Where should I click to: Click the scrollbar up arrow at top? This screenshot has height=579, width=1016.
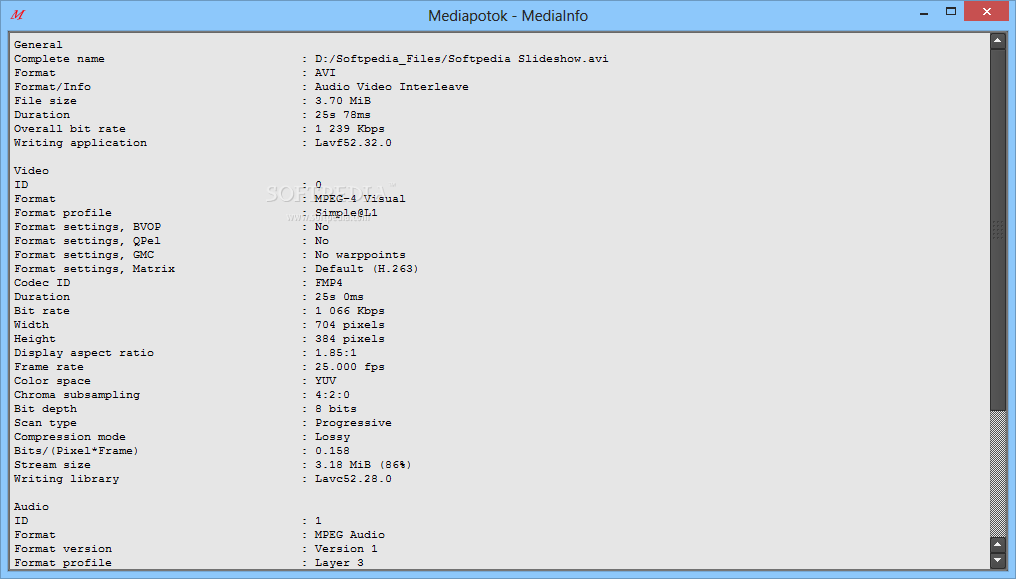[x=997, y=41]
